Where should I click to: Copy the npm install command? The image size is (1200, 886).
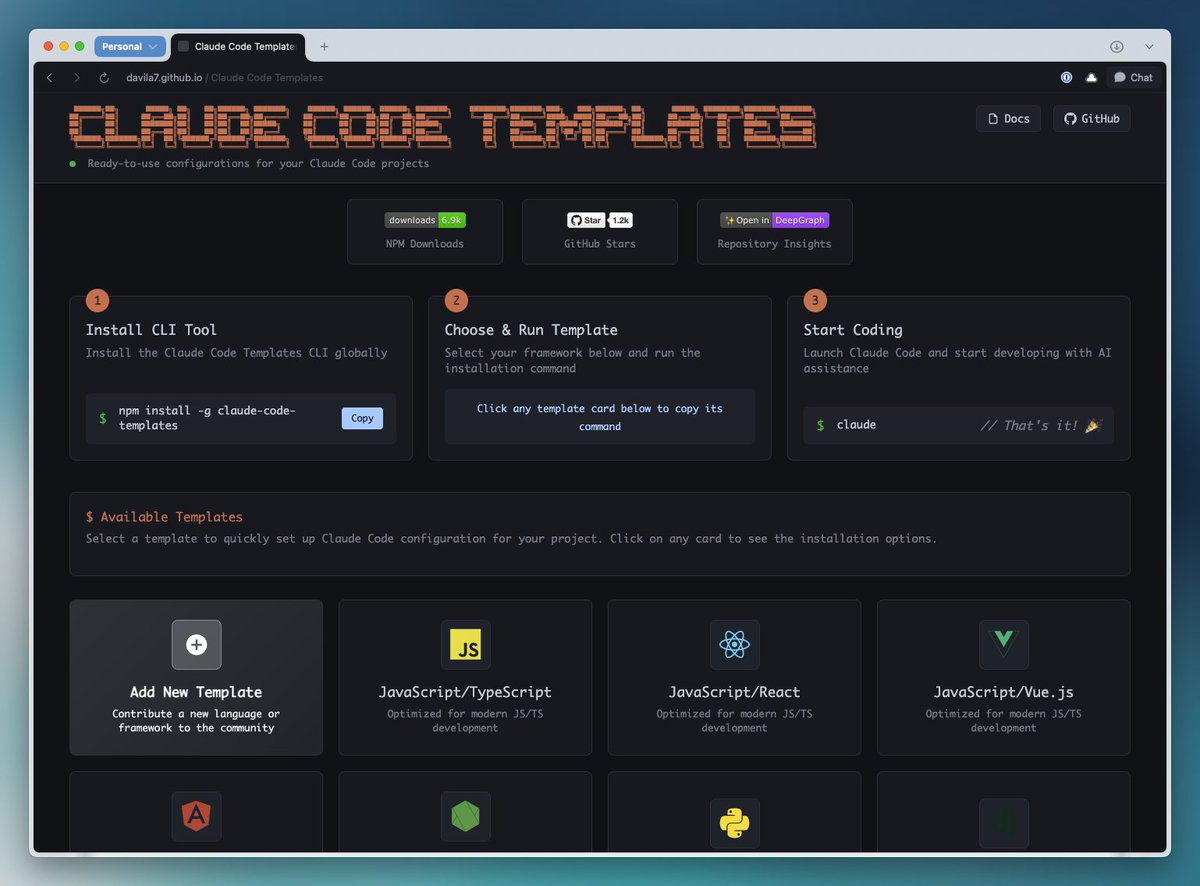click(362, 418)
